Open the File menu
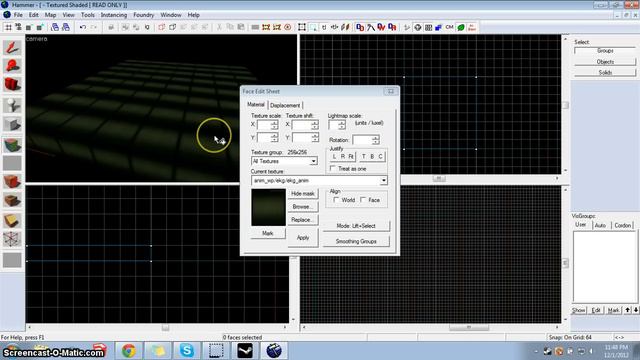Viewport: 640px width, 360px height. [18, 15]
